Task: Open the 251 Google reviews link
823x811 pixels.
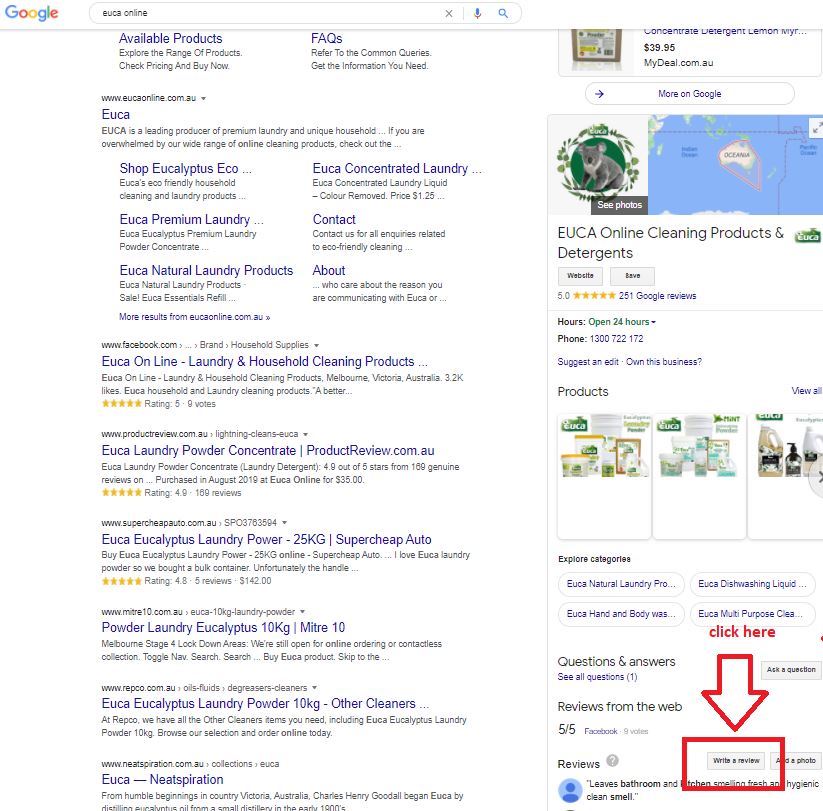Action: (657, 296)
